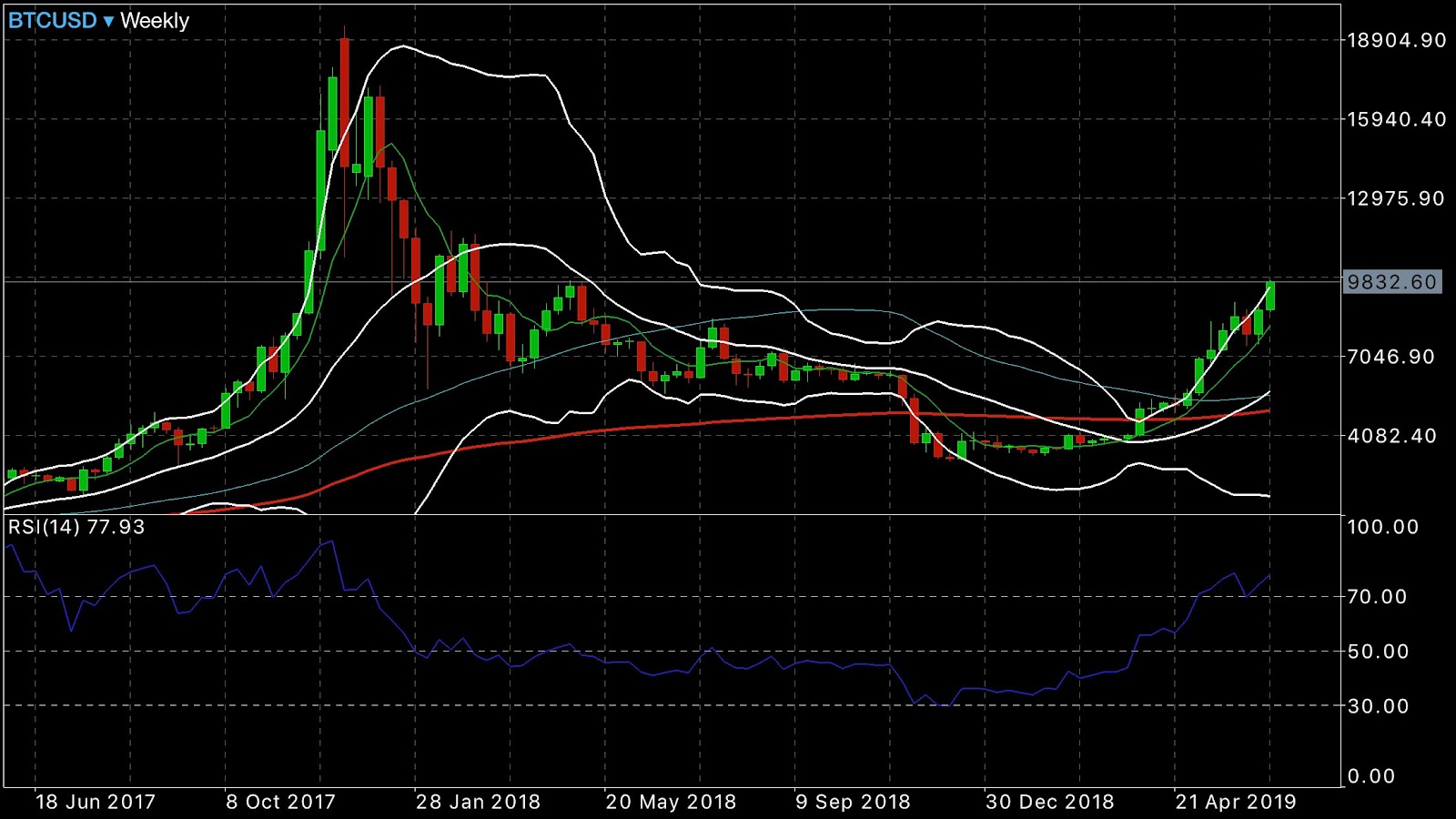Image resolution: width=1456 pixels, height=819 pixels.
Task: Click the 8 Oct 2017 date label
Action: (x=281, y=802)
